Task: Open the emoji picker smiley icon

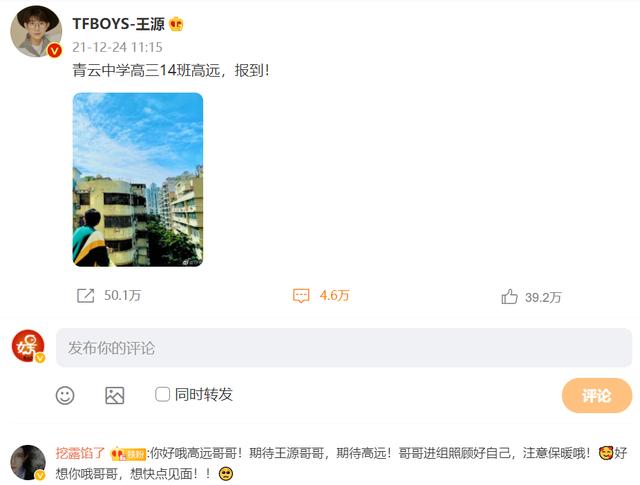Action: 65,395
